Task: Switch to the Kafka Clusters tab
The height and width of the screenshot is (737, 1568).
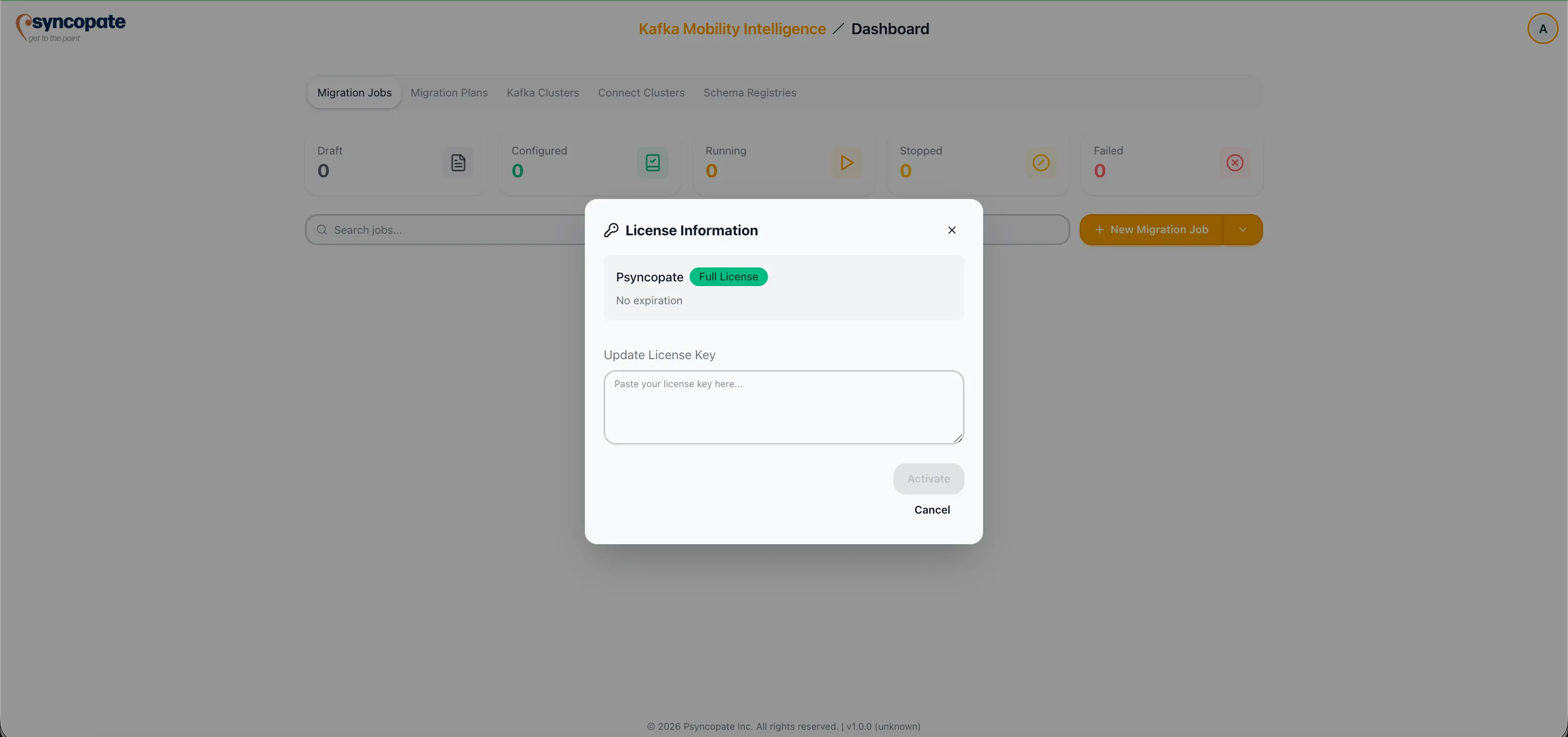Action: pyautogui.click(x=542, y=92)
